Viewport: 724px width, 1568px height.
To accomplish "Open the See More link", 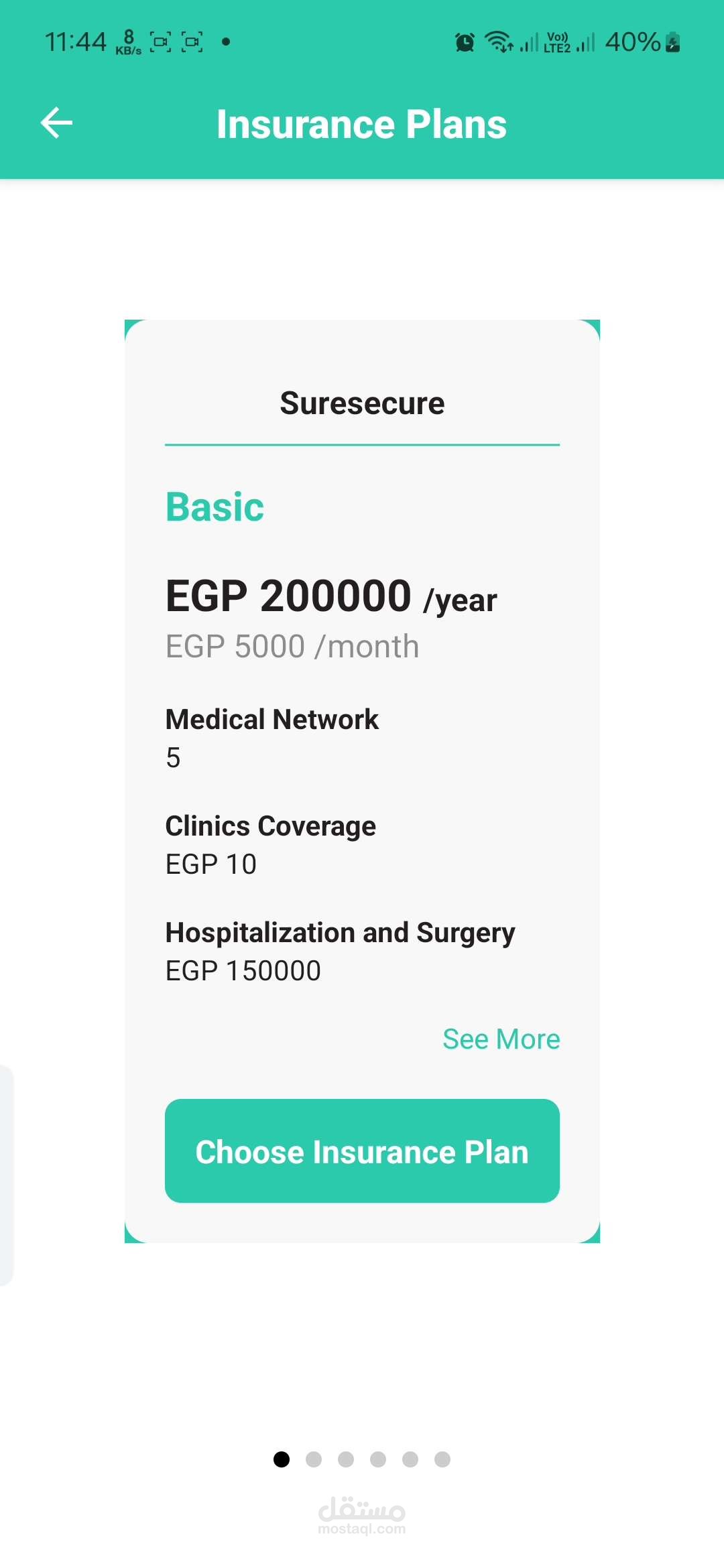I will 501,1039.
